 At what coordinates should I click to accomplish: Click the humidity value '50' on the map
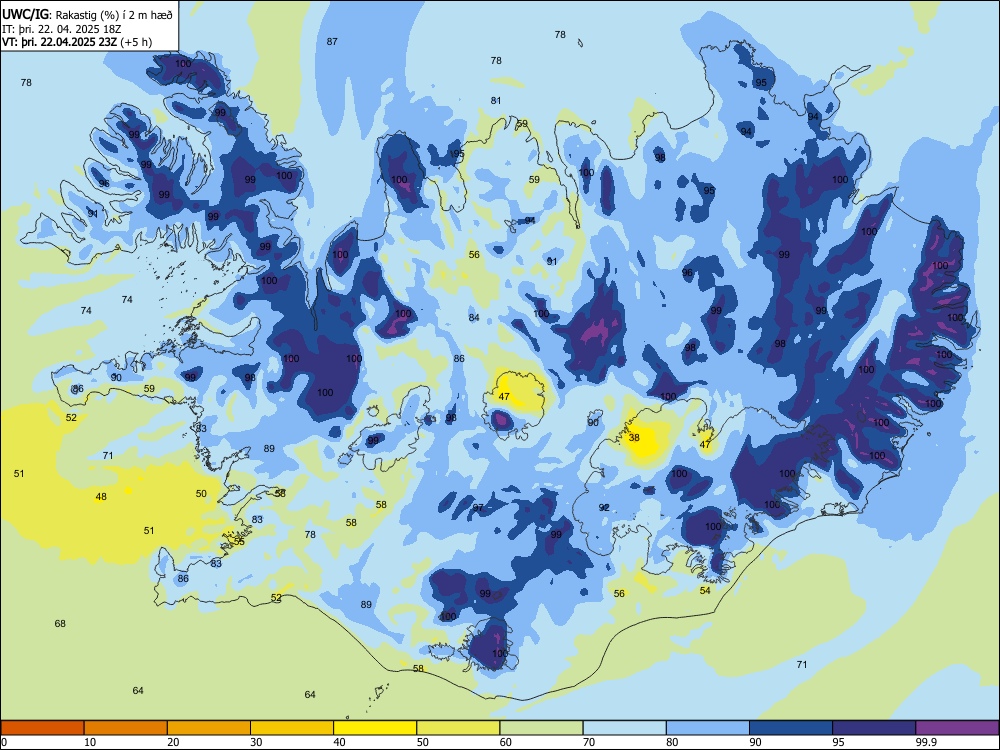pyautogui.click(x=201, y=493)
